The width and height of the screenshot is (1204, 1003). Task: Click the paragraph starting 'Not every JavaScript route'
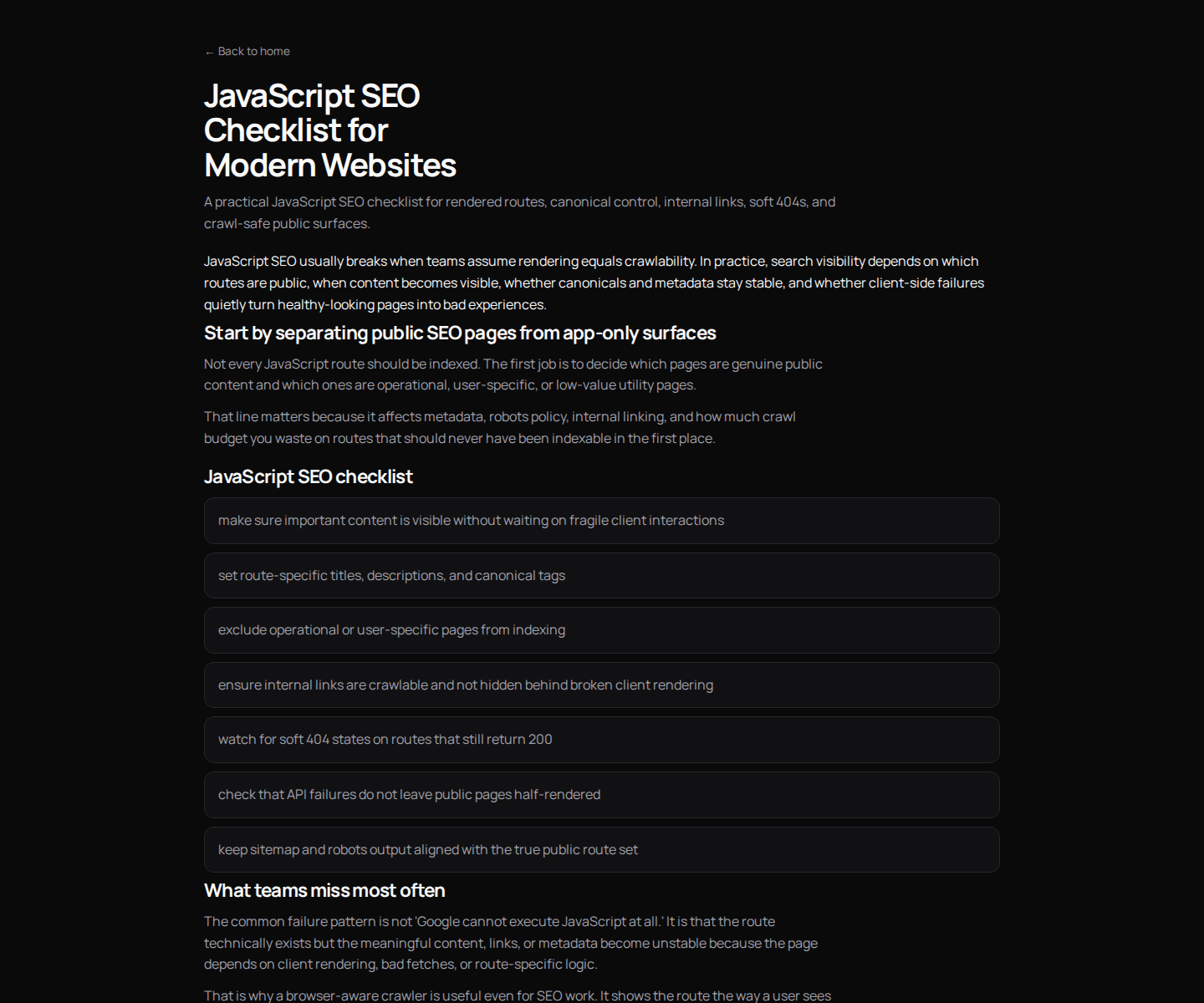tap(513, 374)
